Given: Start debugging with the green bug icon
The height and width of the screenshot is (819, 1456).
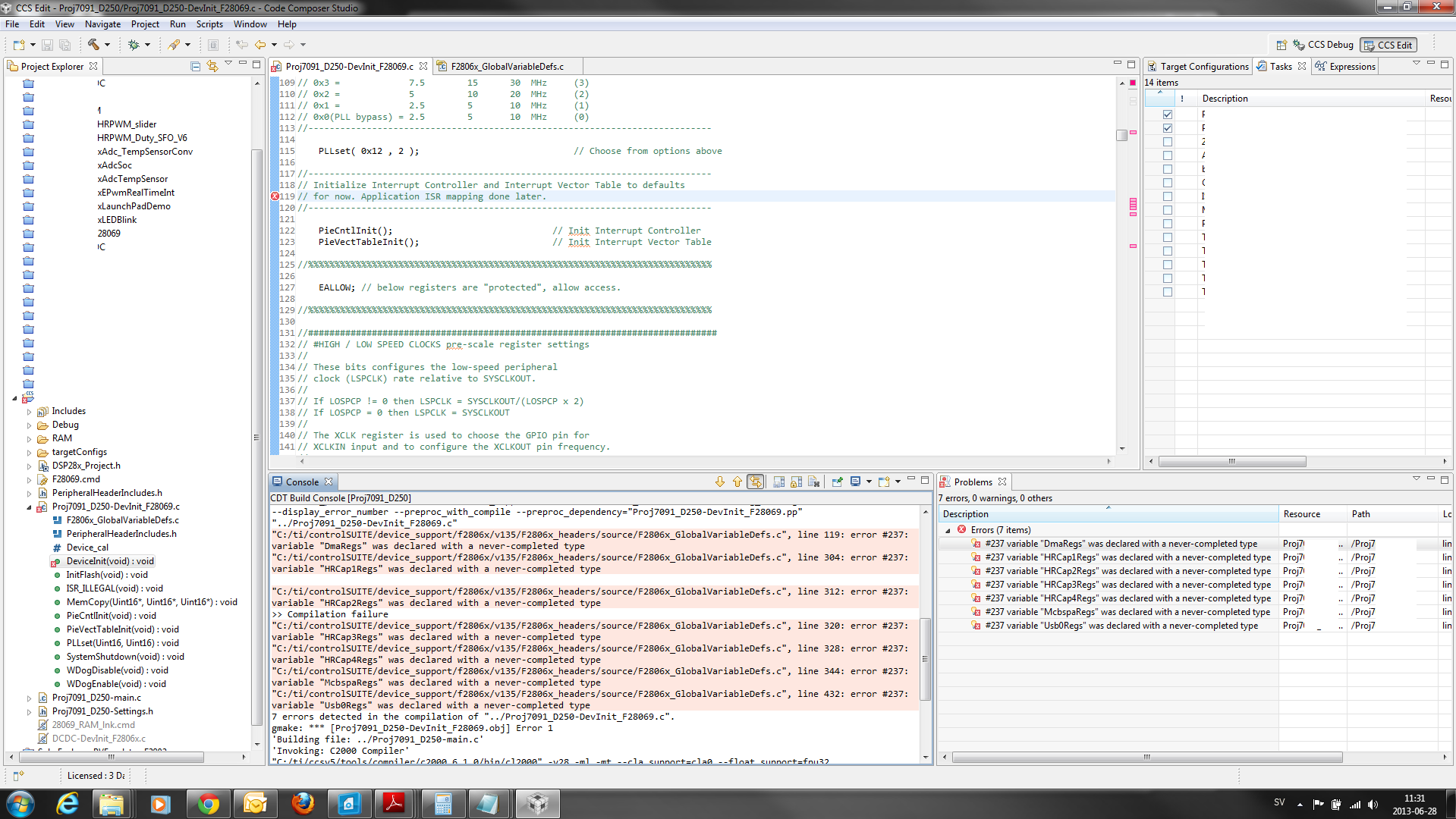Looking at the screenshot, I should coord(134,45).
